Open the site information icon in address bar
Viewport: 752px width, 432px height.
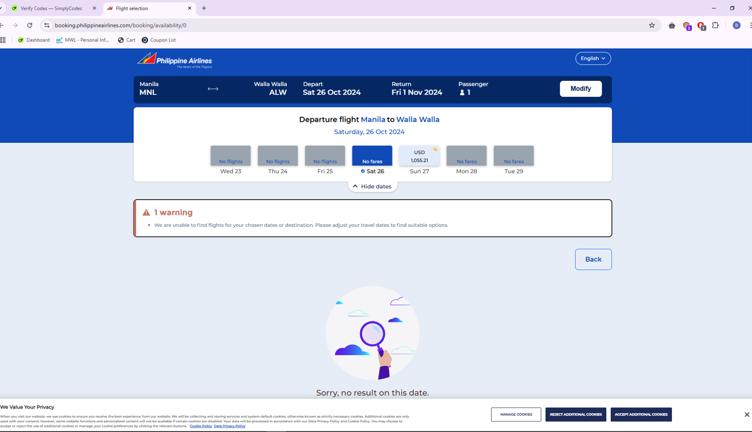(x=47, y=25)
